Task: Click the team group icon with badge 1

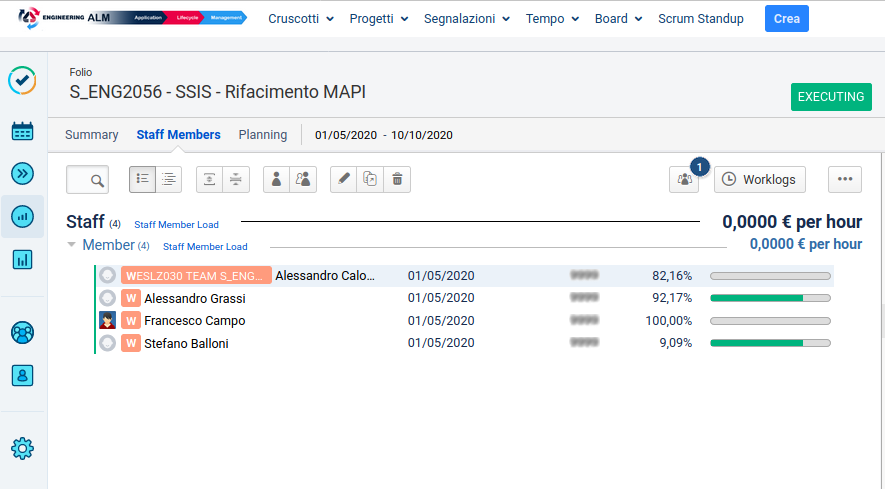Action: (684, 179)
